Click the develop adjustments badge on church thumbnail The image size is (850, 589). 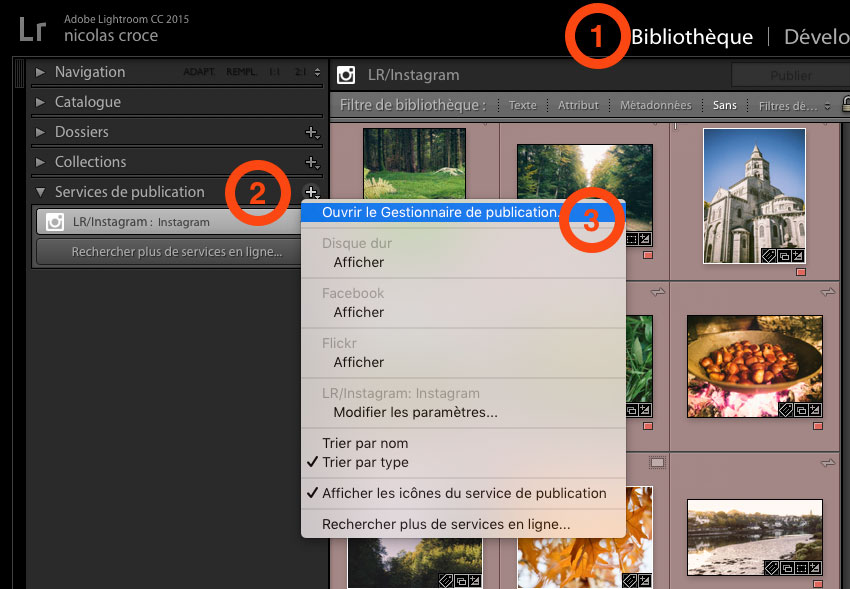[799, 256]
